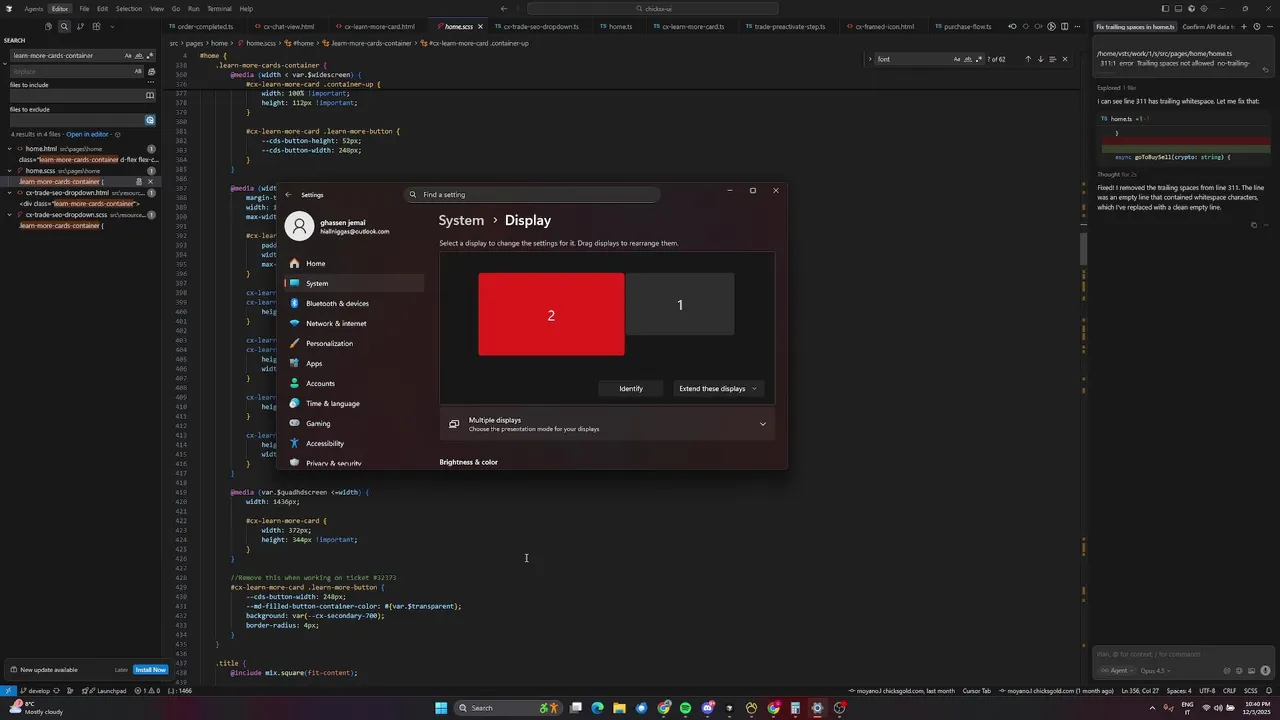Open the Terminal menu
The width and height of the screenshot is (1280, 720).
(x=219, y=8)
